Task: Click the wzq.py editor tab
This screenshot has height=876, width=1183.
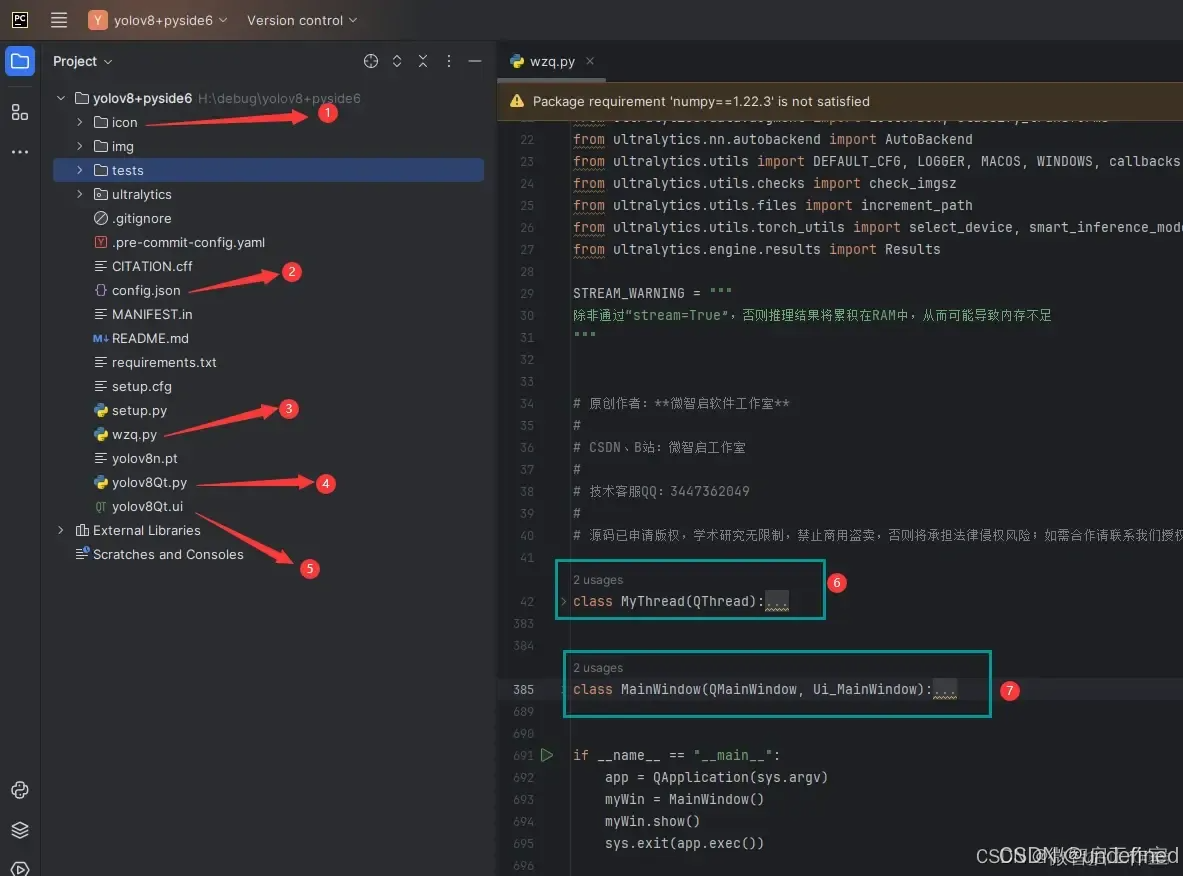Action: (x=551, y=61)
